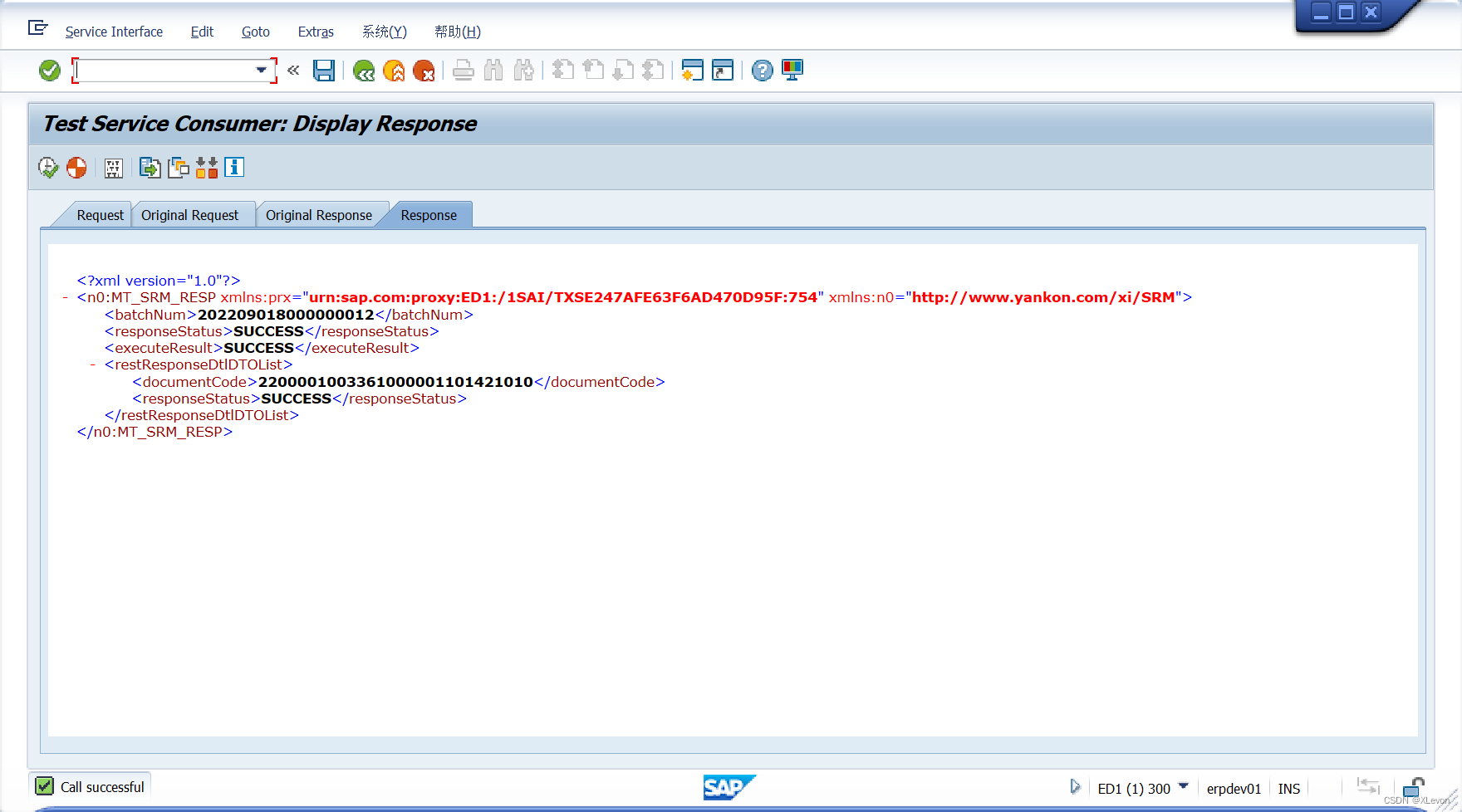Viewport: 1462px width, 812px height.
Task: Click the Print icon
Action: [x=464, y=71]
